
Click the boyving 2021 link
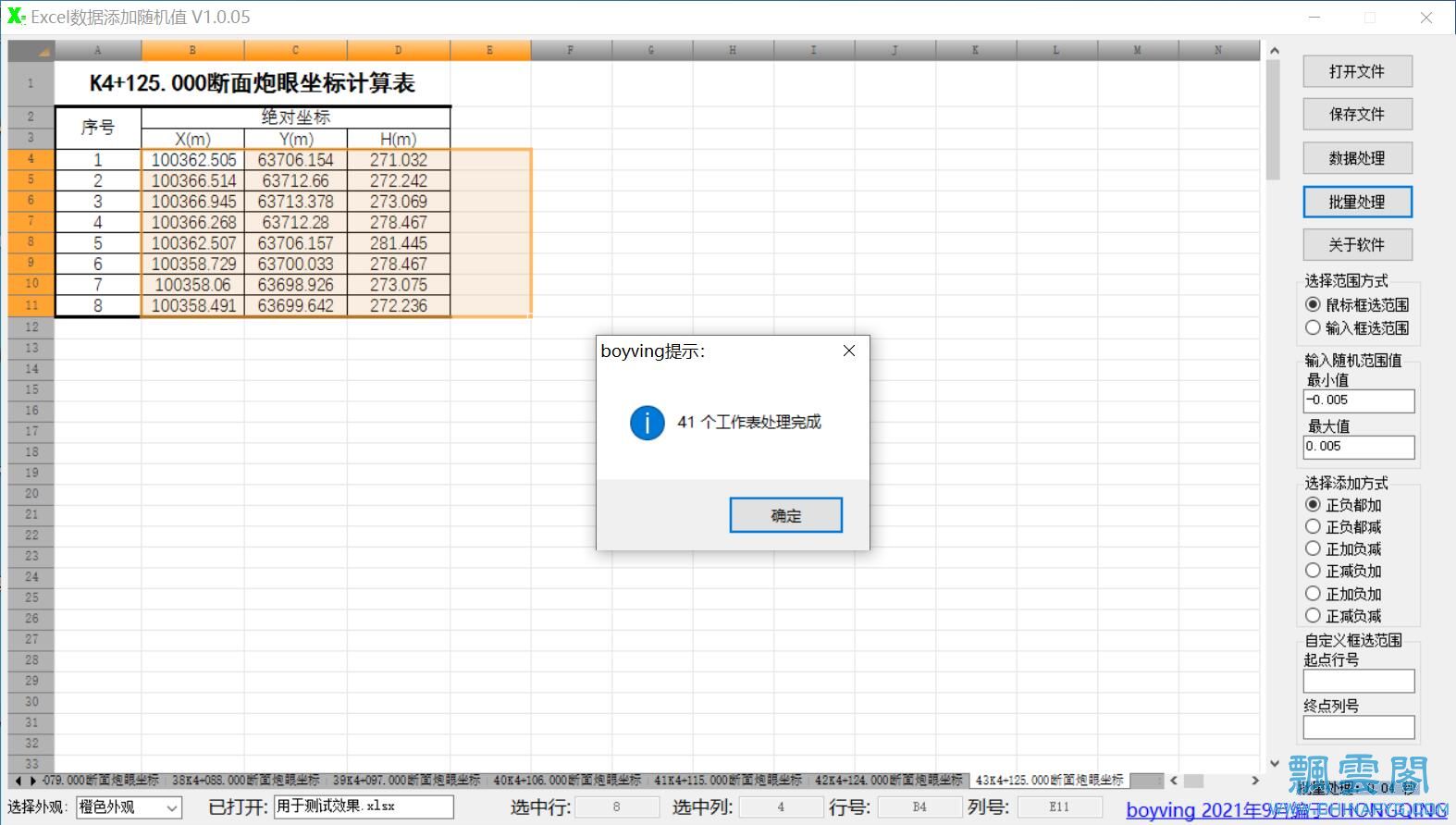point(1287,811)
